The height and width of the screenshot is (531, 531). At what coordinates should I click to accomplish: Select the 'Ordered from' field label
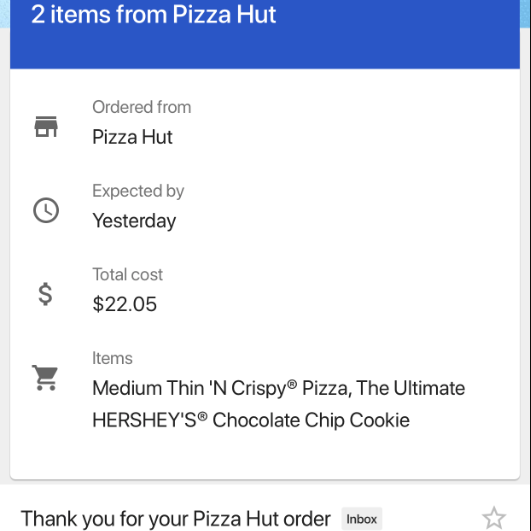142,107
